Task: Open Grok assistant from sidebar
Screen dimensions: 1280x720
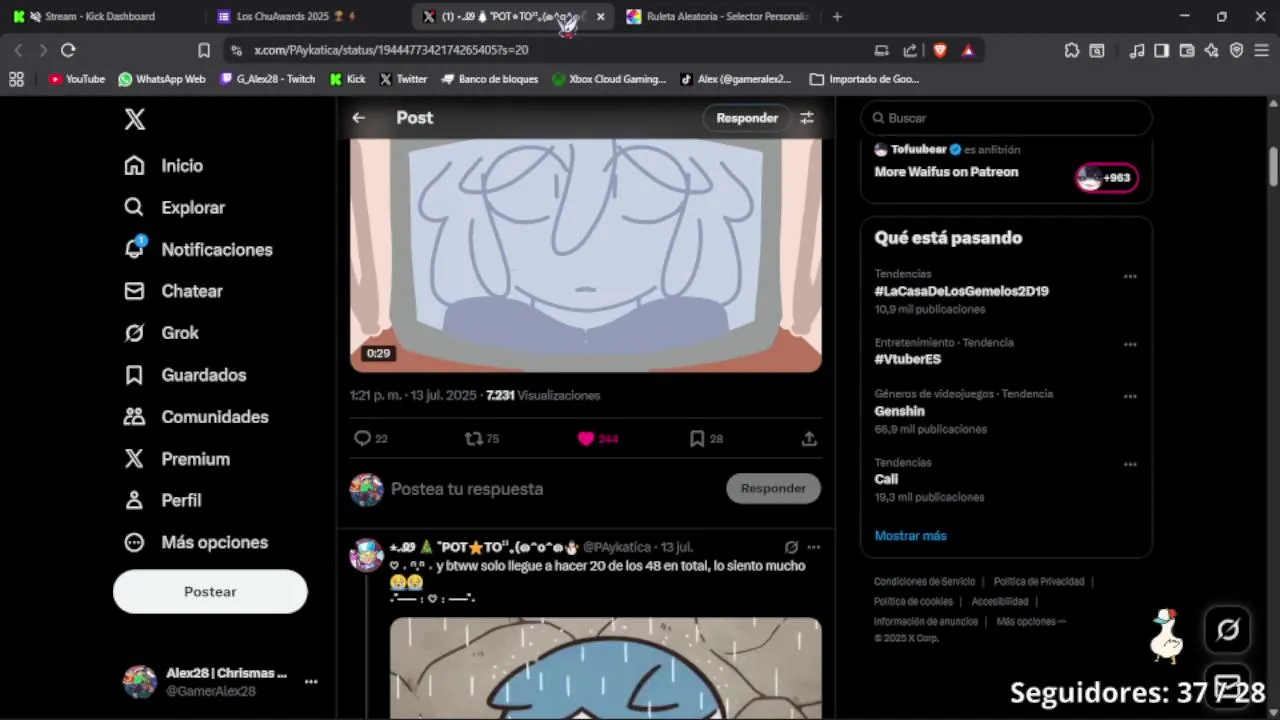Action: click(161, 333)
